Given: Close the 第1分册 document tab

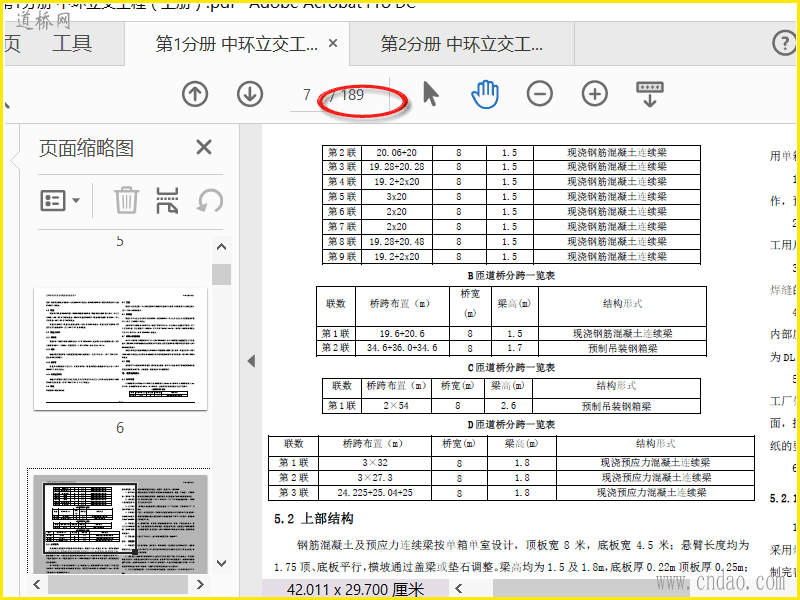Looking at the screenshot, I should (x=333, y=43).
